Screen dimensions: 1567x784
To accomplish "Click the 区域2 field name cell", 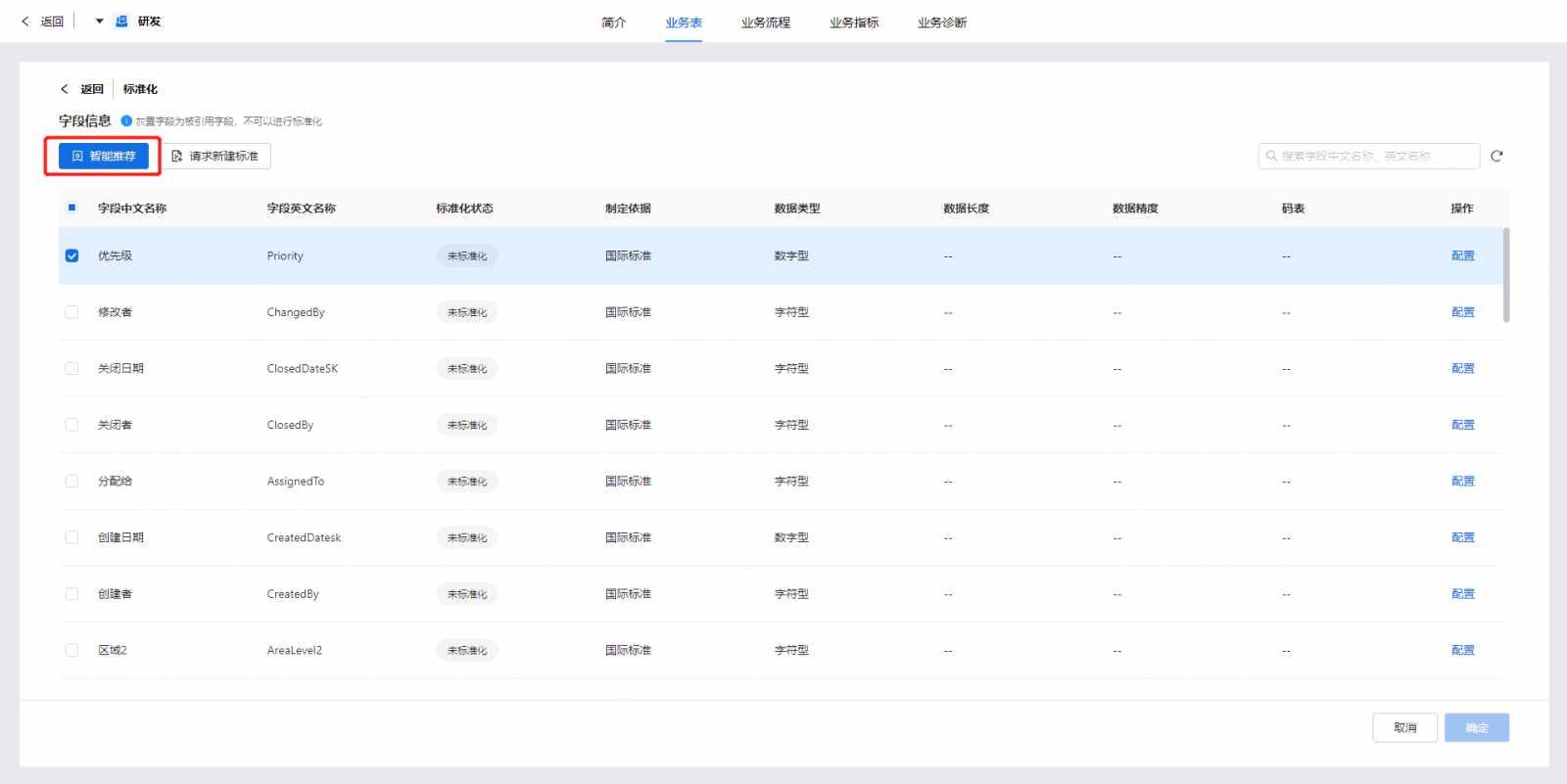I will point(113,650).
